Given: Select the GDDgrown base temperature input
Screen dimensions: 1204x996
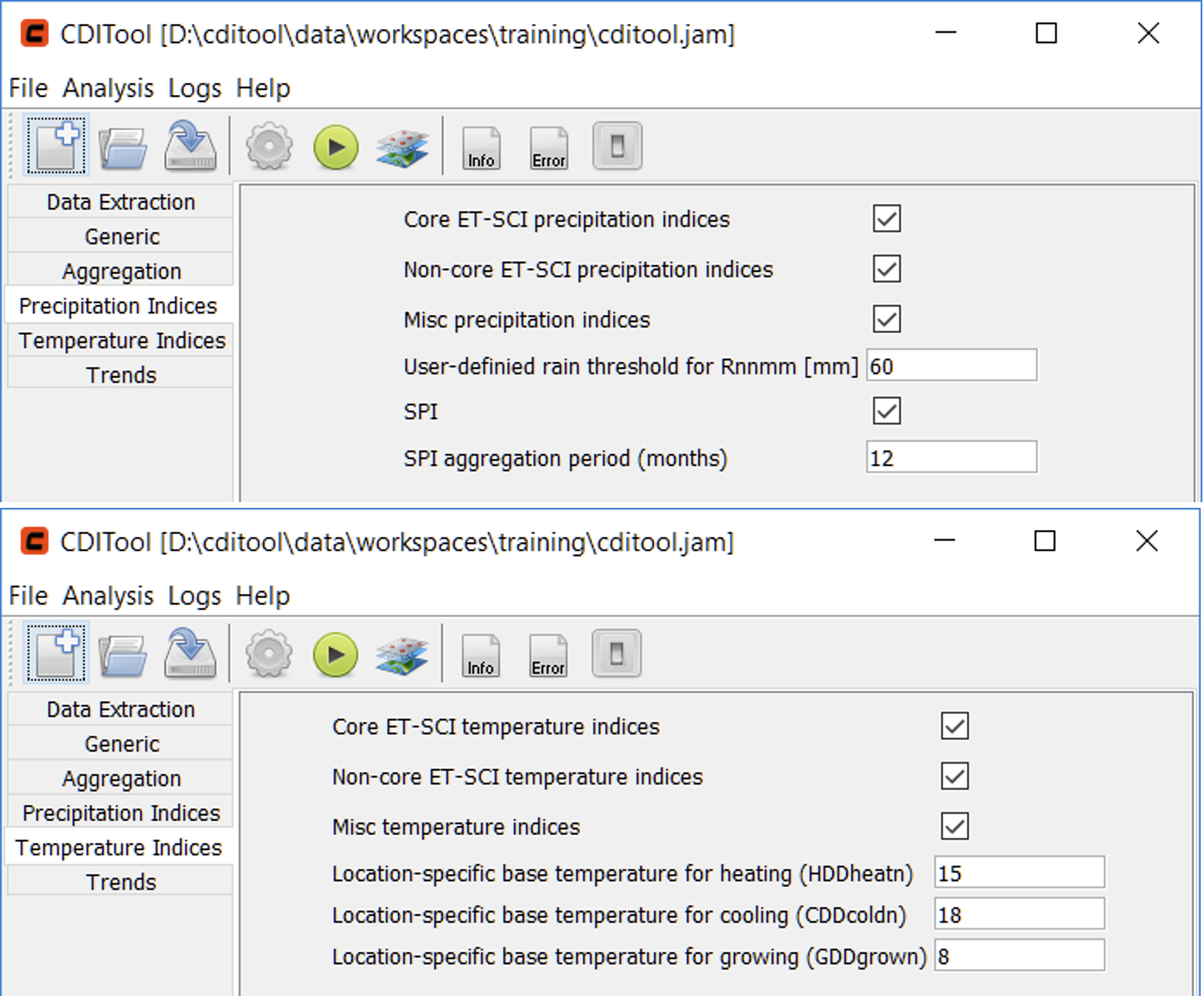Looking at the screenshot, I should pos(1019,957).
